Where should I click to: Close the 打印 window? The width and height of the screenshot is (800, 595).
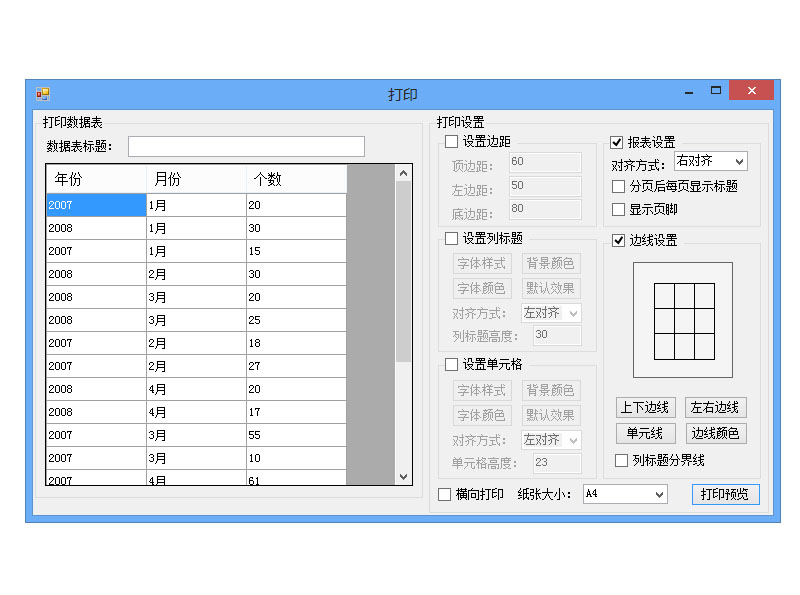[752, 90]
